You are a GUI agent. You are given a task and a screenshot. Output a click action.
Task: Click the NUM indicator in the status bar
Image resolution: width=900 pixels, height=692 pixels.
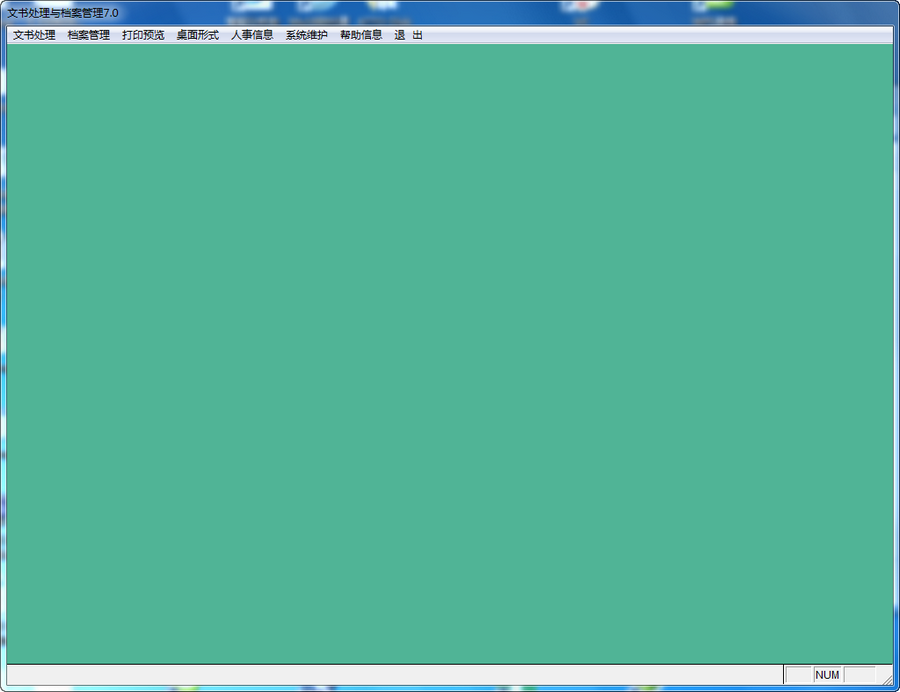[828, 676]
